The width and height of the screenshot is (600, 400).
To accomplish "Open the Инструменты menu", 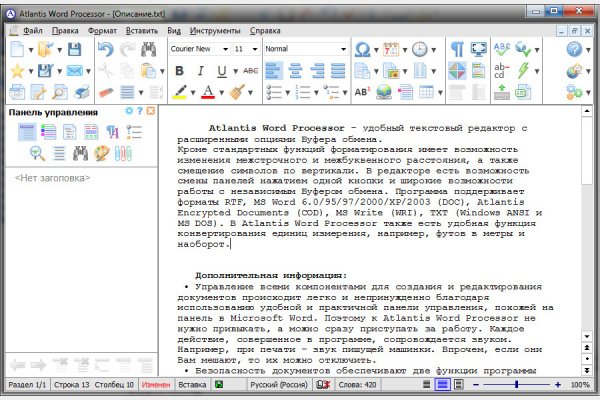I will [x=215, y=31].
